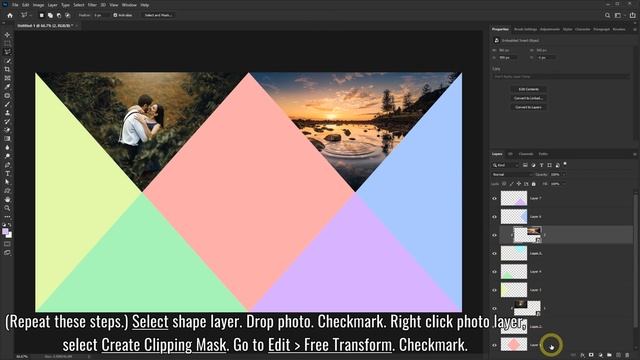Image resolution: width=640 pixels, height=360 pixels.
Task: Select the Shape tool
Action: click(7, 191)
